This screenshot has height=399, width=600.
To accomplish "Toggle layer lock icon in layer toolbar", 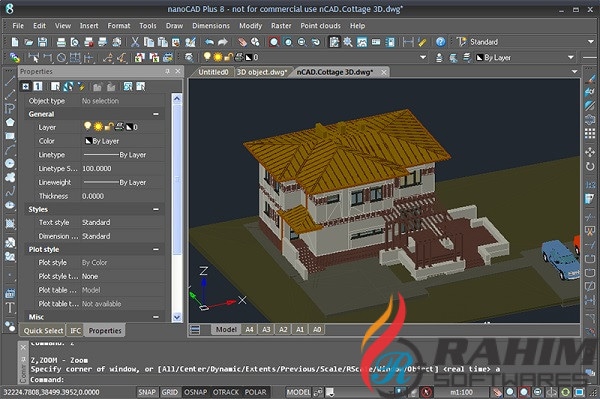I will 228,57.
